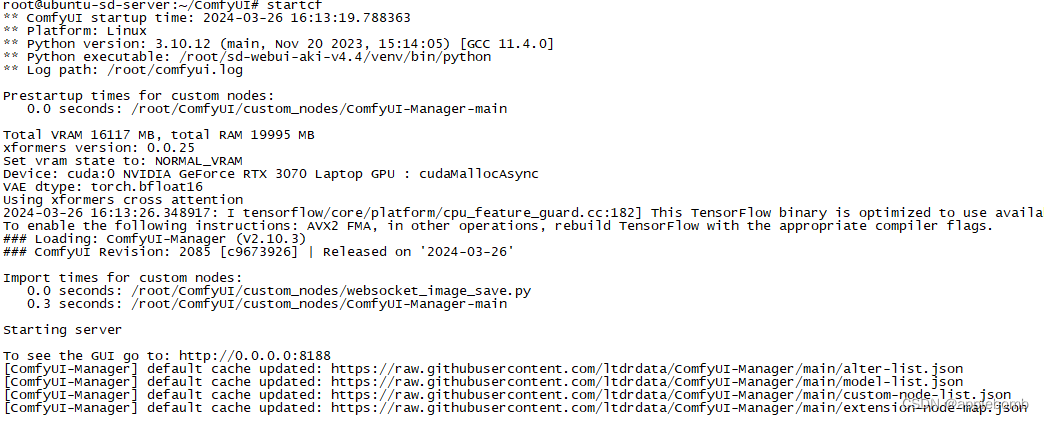Click the Python version 3.10.12 line
The image size is (1044, 421).
pyautogui.click(x=278, y=44)
